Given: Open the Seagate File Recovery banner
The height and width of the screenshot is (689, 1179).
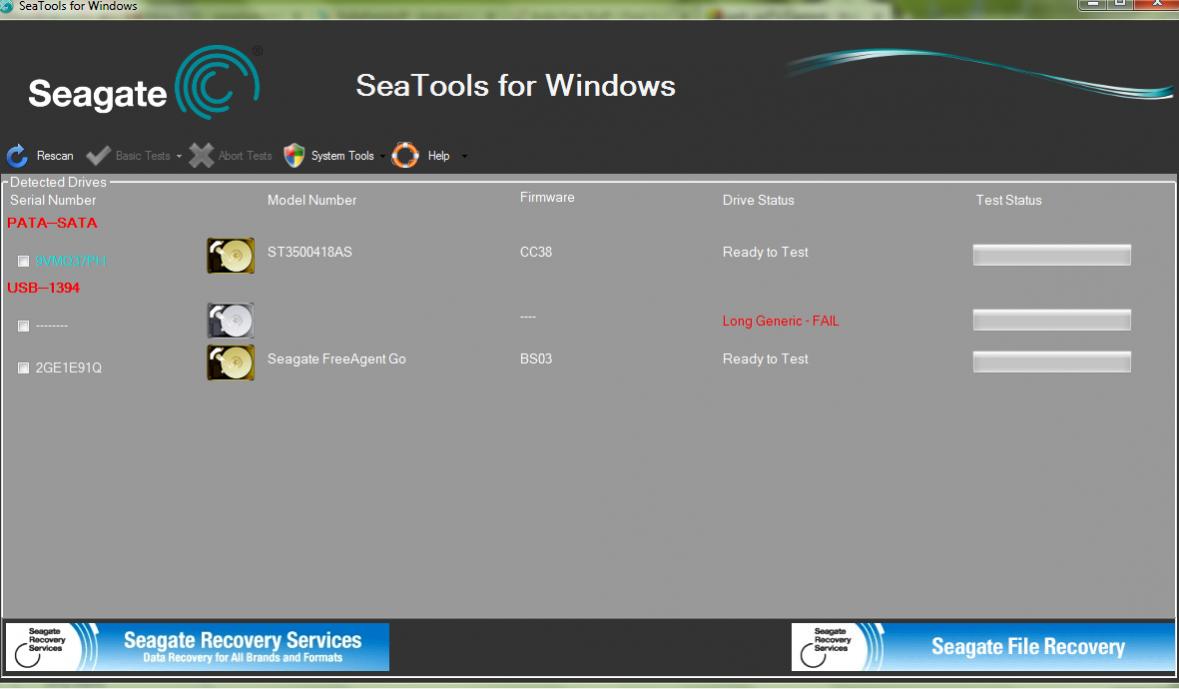Looking at the screenshot, I should pos(983,647).
